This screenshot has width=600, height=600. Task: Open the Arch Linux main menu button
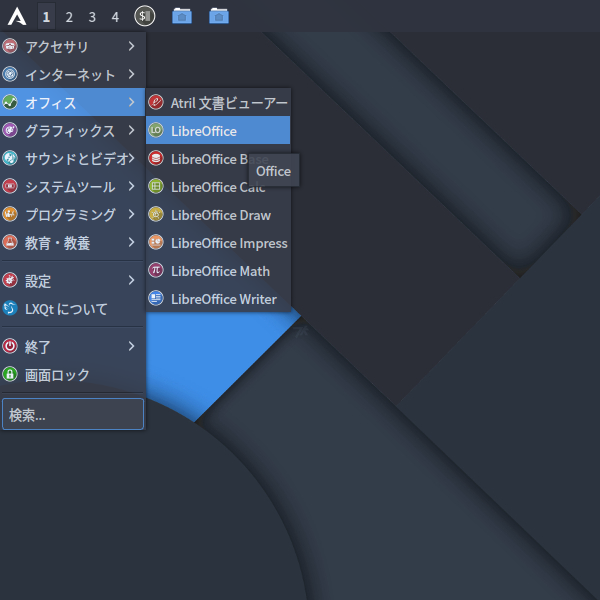click(x=17, y=16)
